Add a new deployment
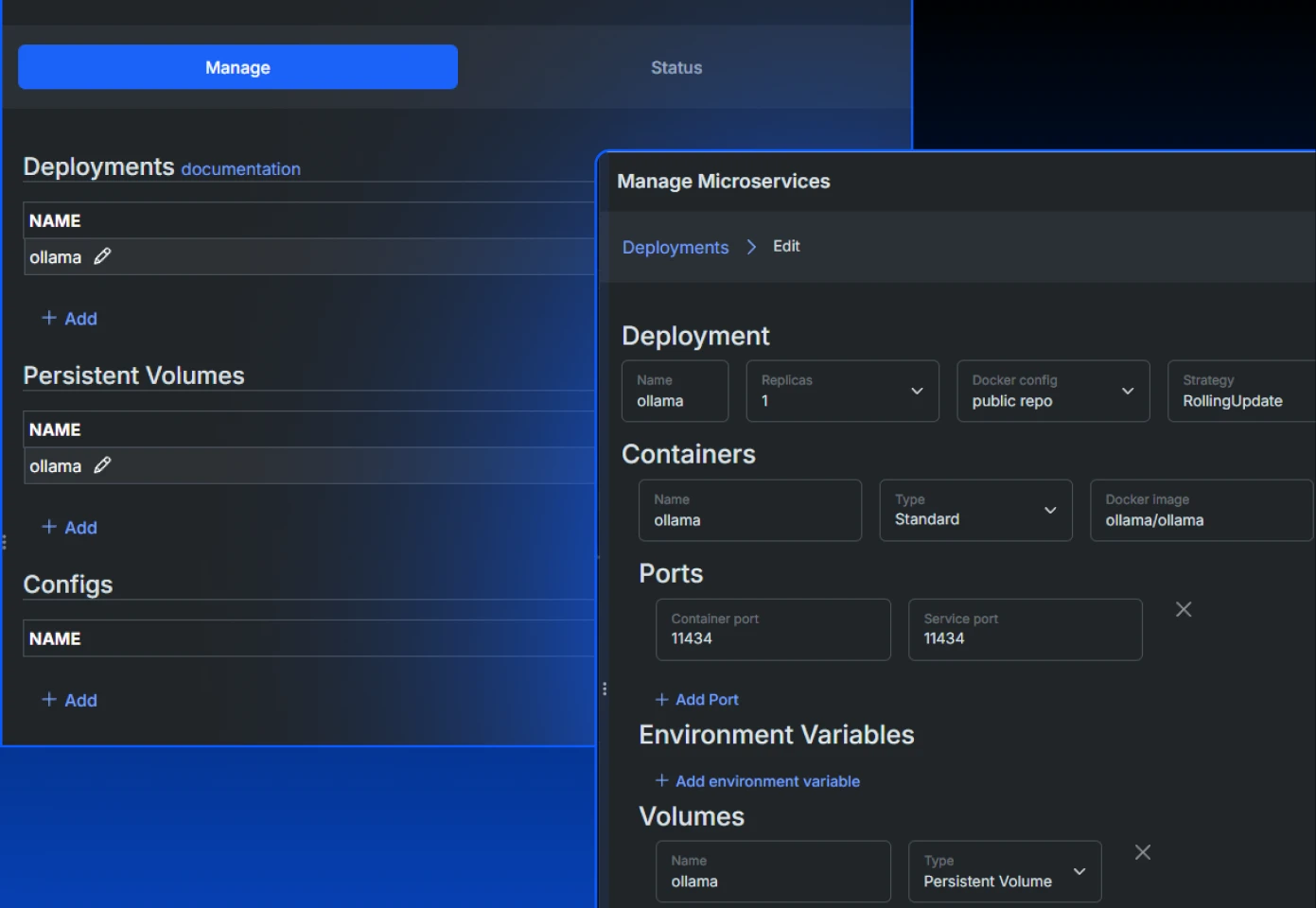 click(x=70, y=319)
